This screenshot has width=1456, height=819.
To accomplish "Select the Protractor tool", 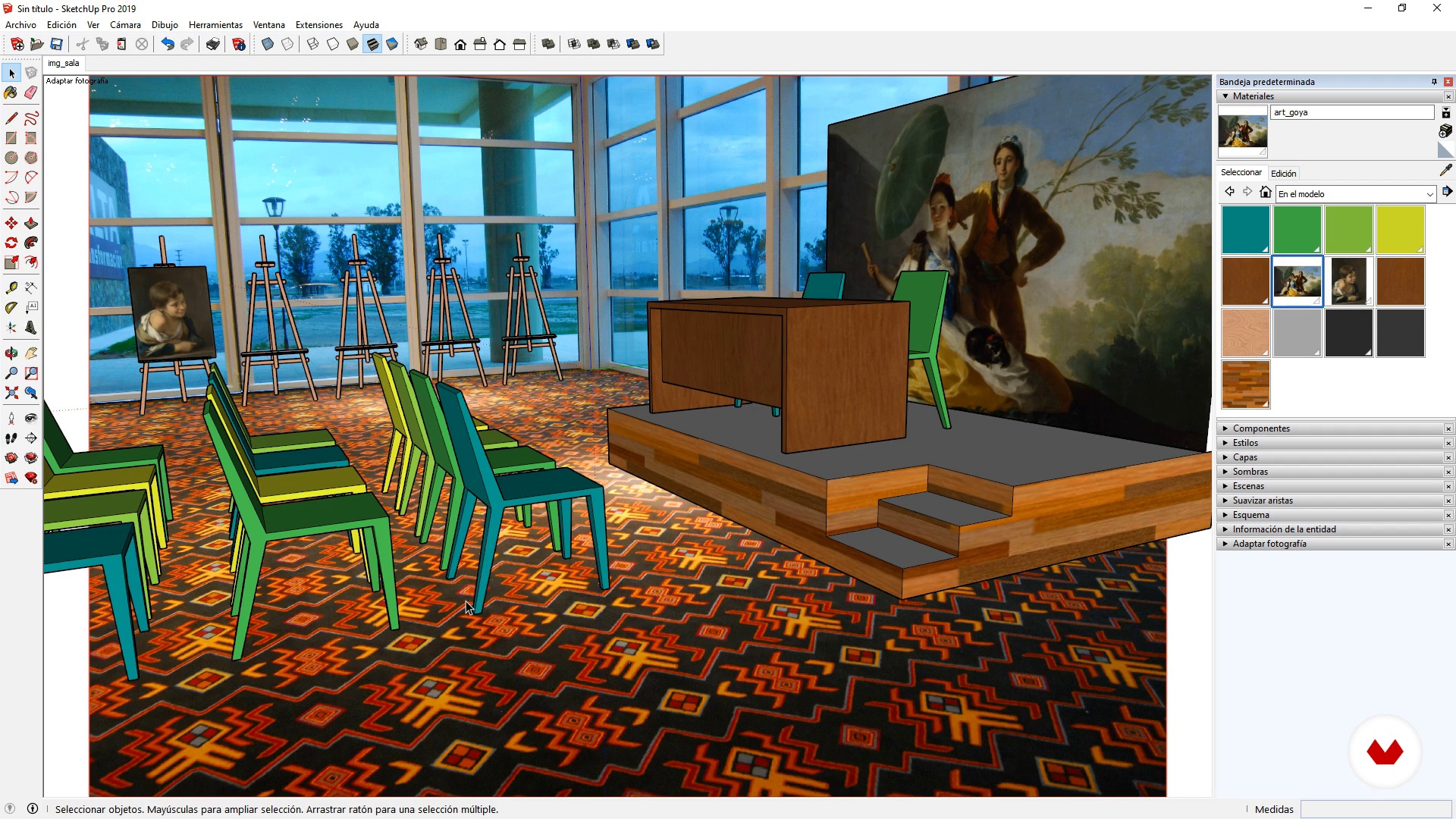I will coord(11,308).
